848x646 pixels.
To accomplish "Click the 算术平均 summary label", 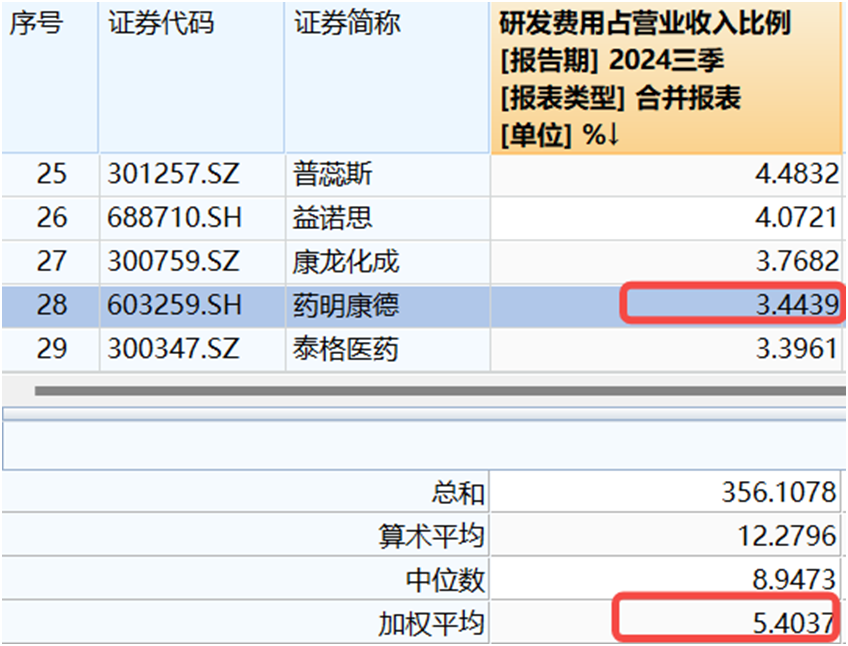I will click(431, 537).
